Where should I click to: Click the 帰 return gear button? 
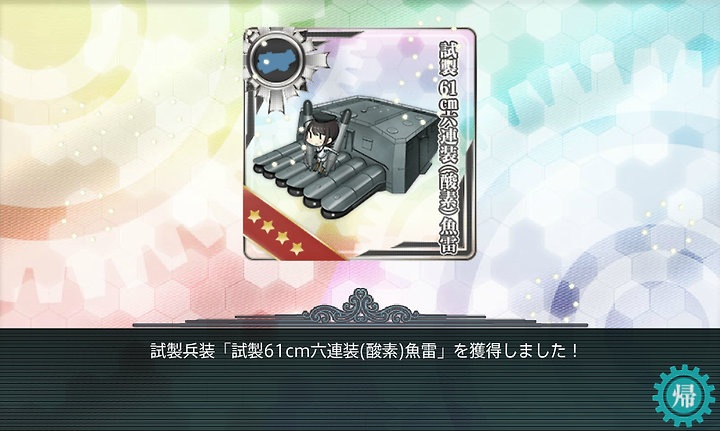pyautogui.click(x=684, y=396)
